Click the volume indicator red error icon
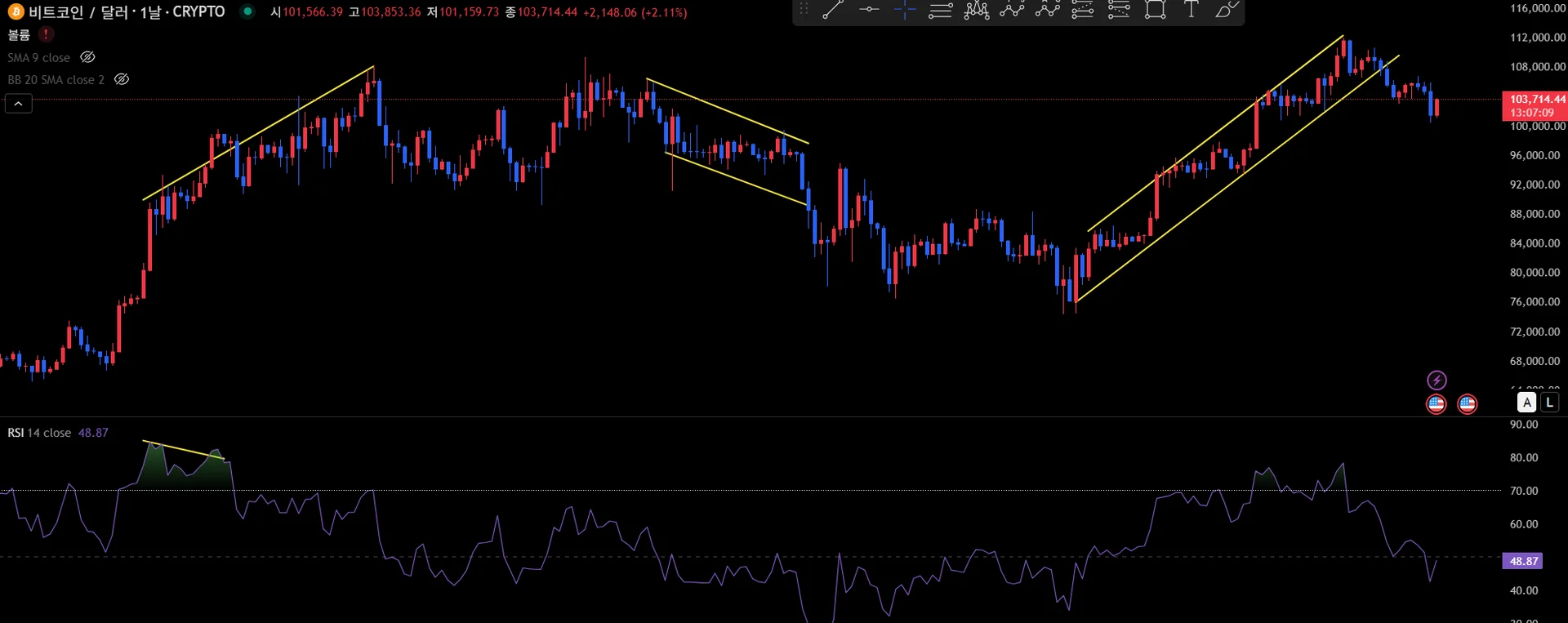This screenshot has height=623, width=1568. click(x=47, y=34)
